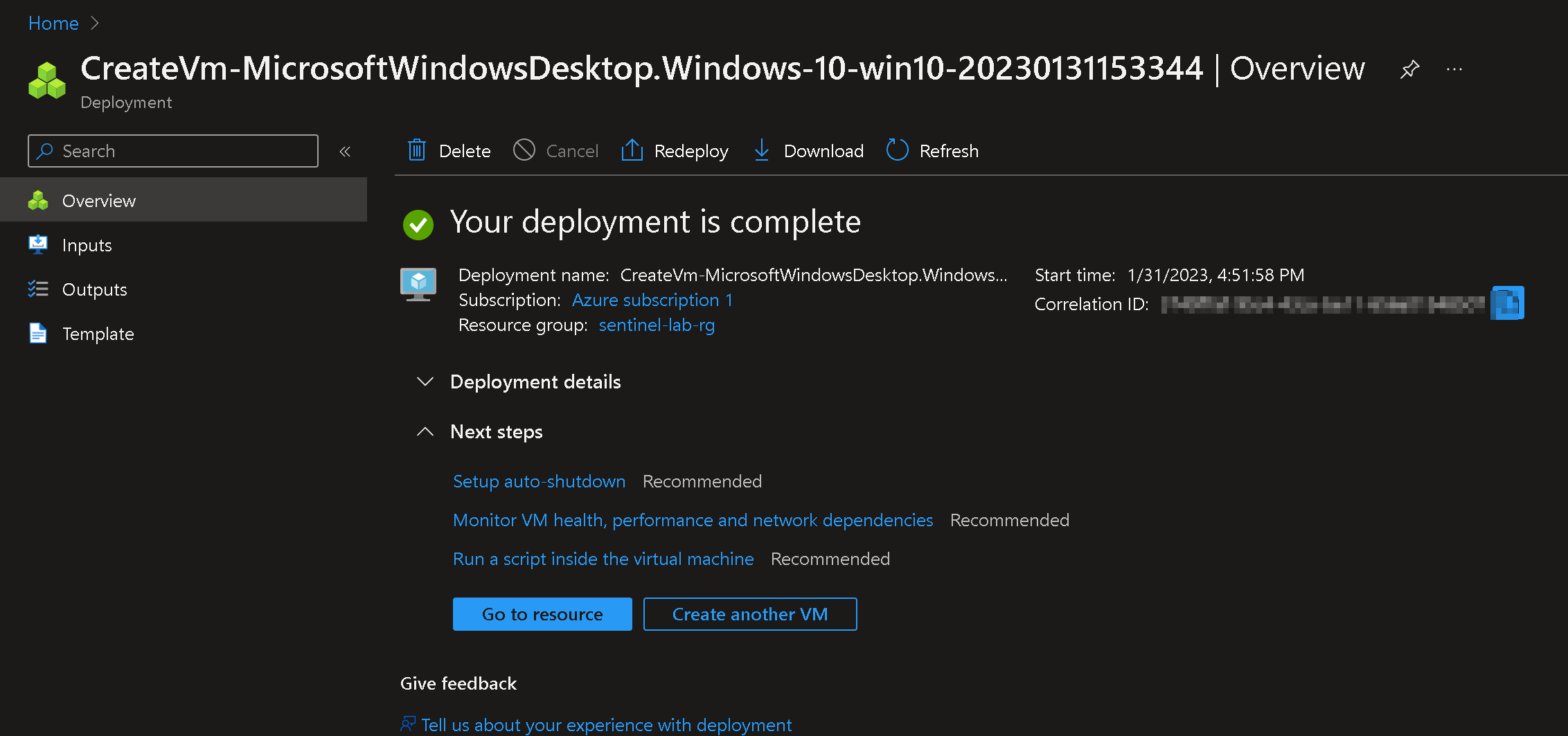Viewport: 1568px width, 736px height.
Task: Click the Overview cube icon in sidebar
Action: pyautogui.click(x=38, y=200)
